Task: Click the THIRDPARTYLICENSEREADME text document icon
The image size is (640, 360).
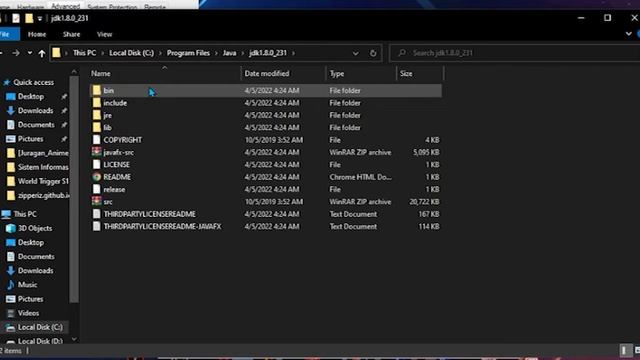Action: point(97,214)
